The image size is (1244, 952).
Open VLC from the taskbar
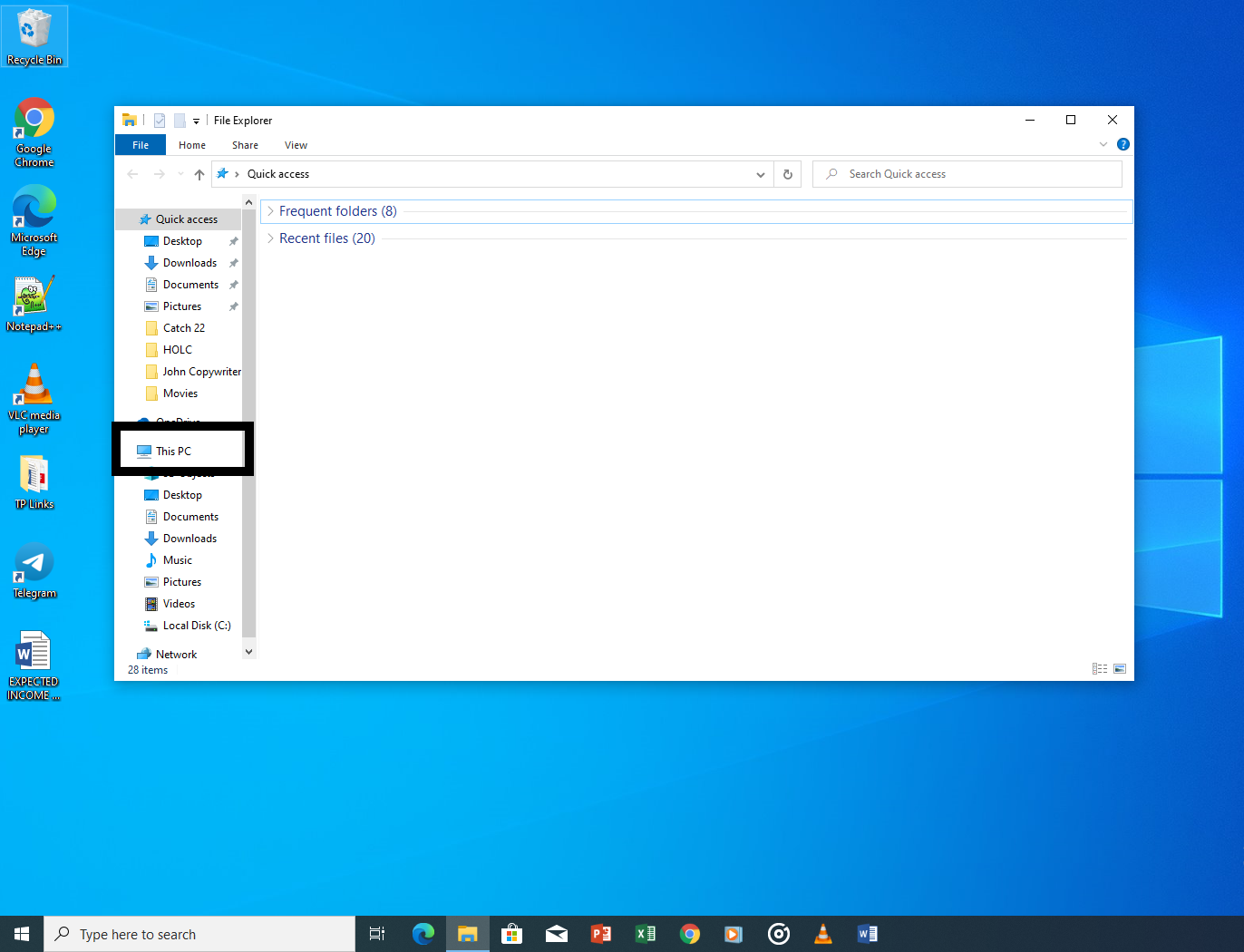click(x=823, y=934)
